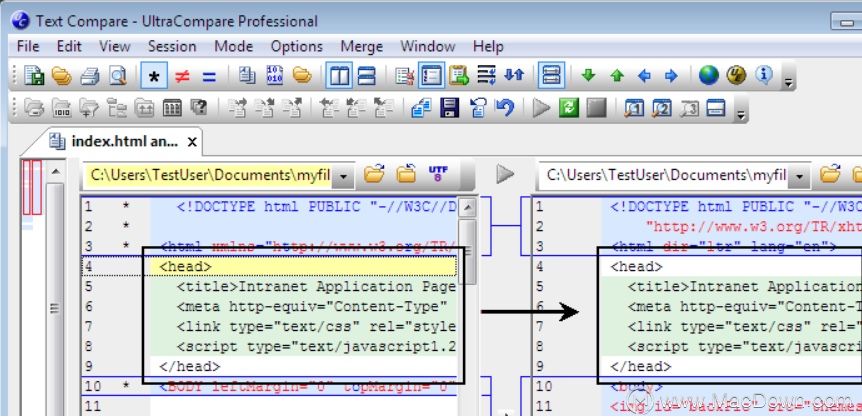Image resolution: width=862 pixels, height=420 pixels.
Task: Close the index.html session tab
Action: coord(192,142)
